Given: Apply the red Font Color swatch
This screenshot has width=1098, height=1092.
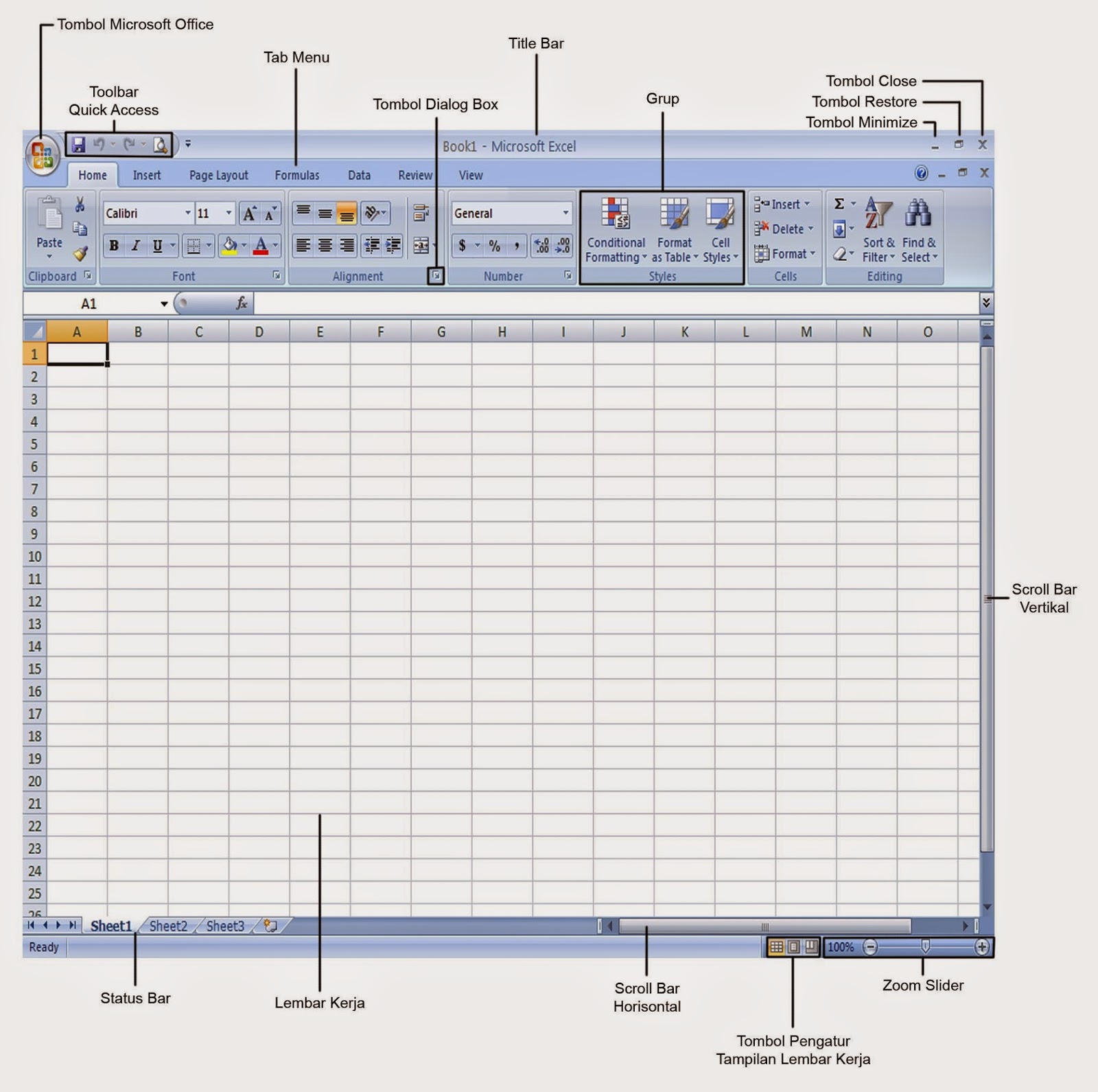Looking at the screenshot, I should click(261, 246).
